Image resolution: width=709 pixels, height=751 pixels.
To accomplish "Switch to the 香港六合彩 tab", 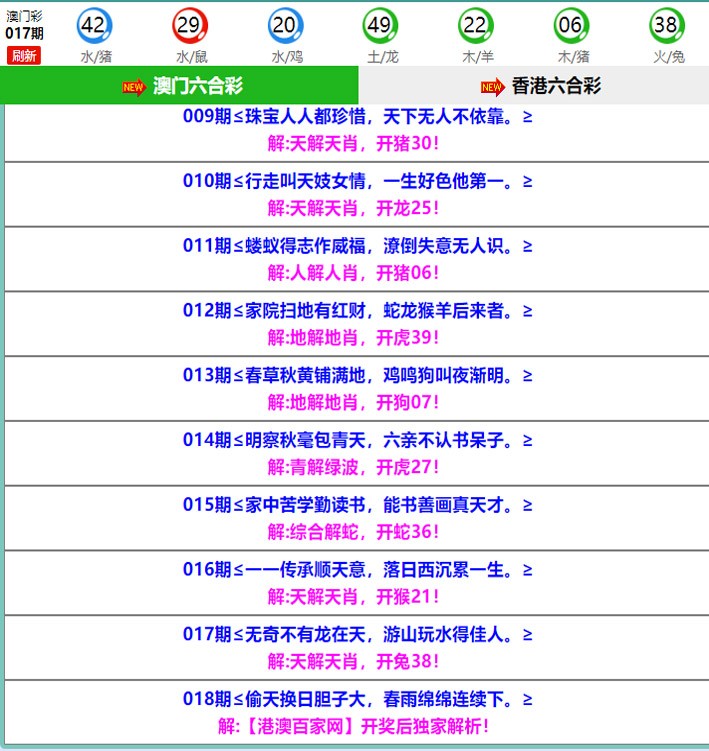I will pyautogui.click(x=556, y=86).
